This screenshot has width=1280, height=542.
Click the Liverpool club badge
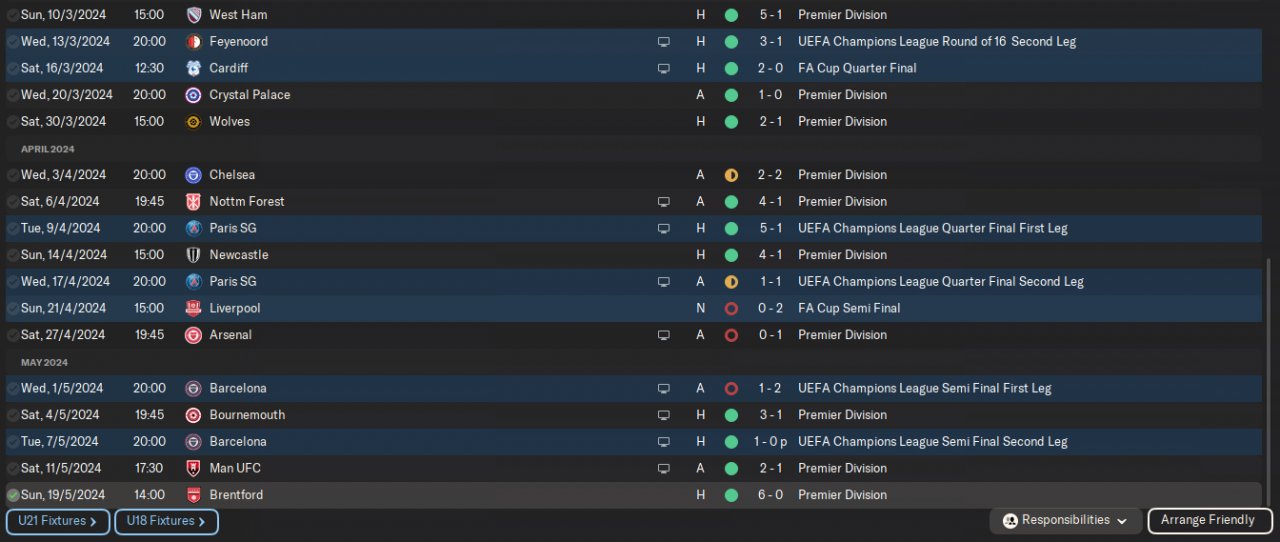(193, 308)
